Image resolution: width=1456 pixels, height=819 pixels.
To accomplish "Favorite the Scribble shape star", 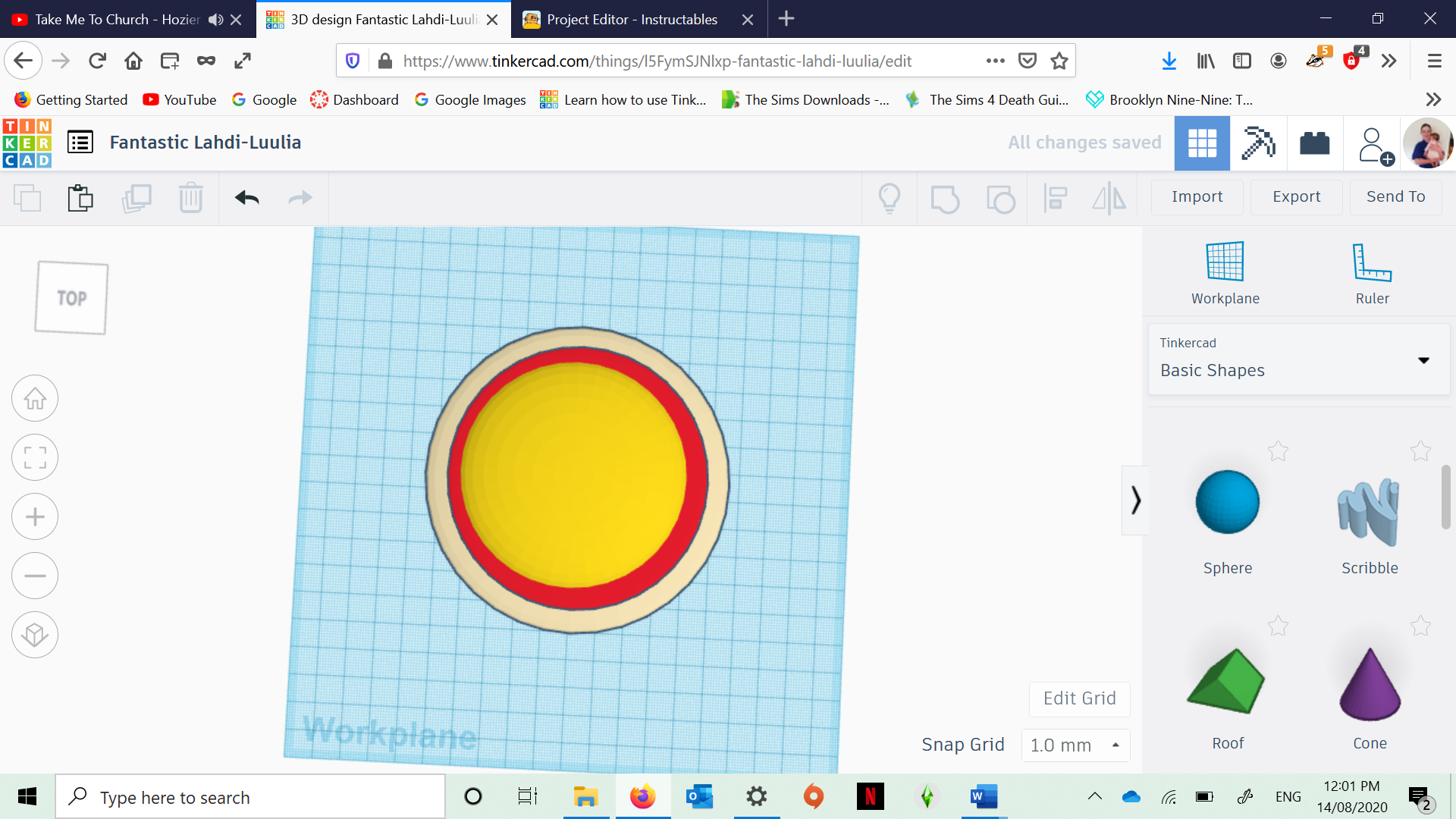I will (1420, 451).
